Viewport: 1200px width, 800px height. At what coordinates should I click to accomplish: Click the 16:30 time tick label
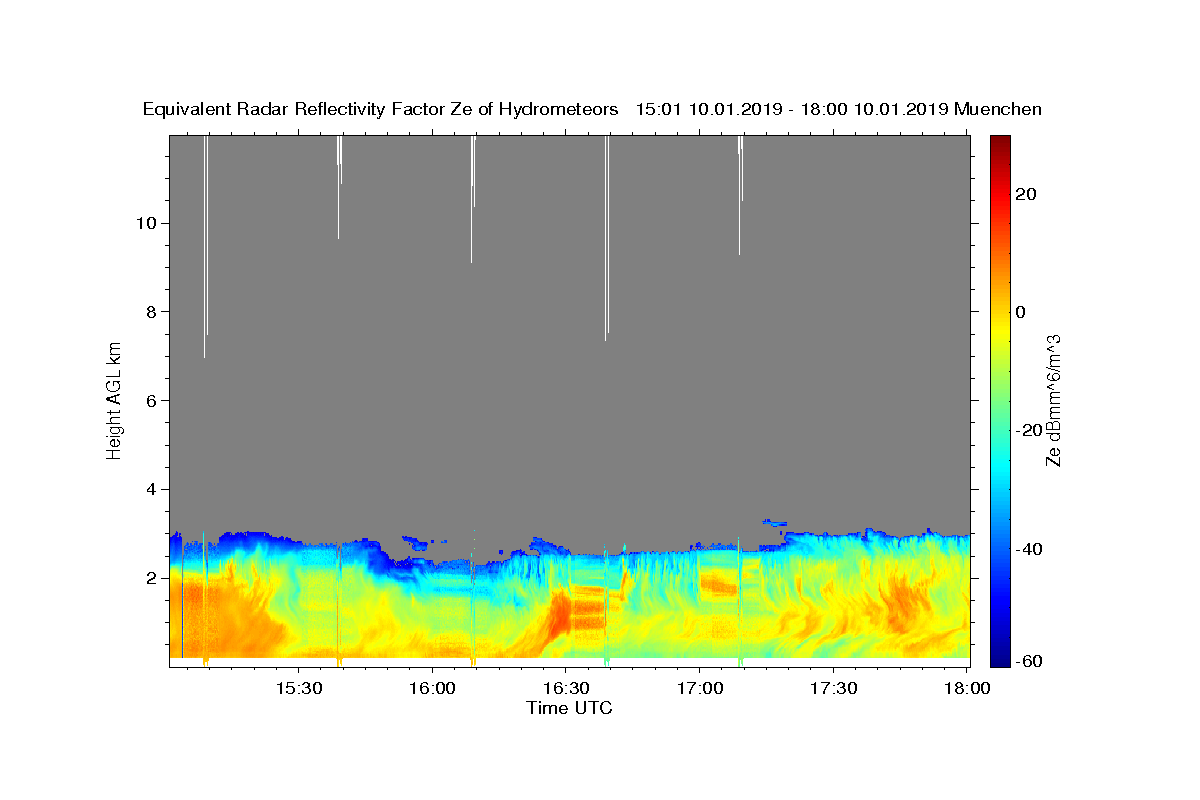tap(565, 689)
